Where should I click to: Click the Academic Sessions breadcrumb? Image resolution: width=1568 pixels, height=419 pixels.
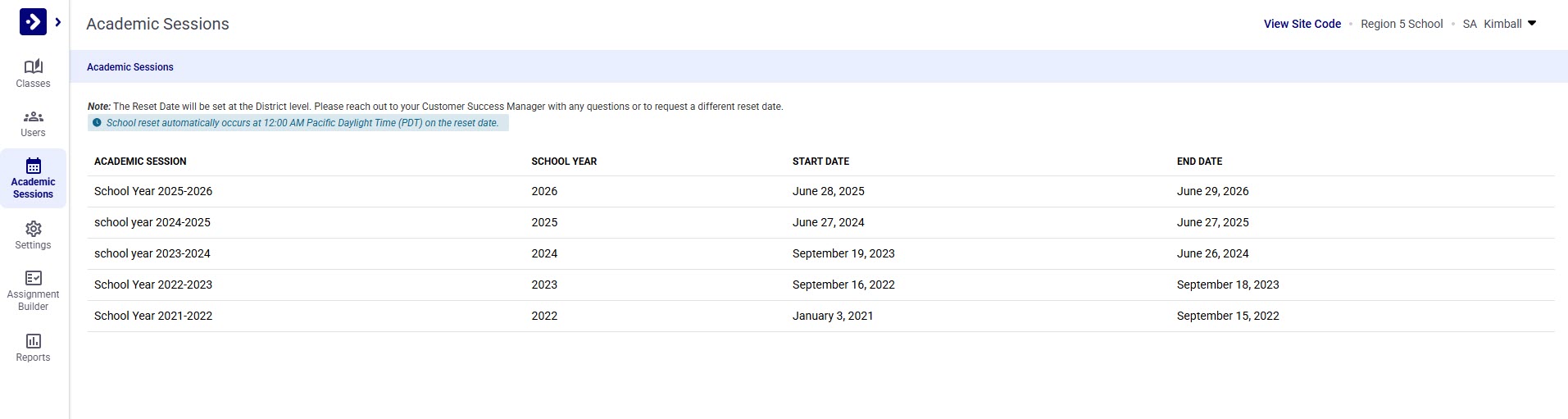click(x=130, y=67)
